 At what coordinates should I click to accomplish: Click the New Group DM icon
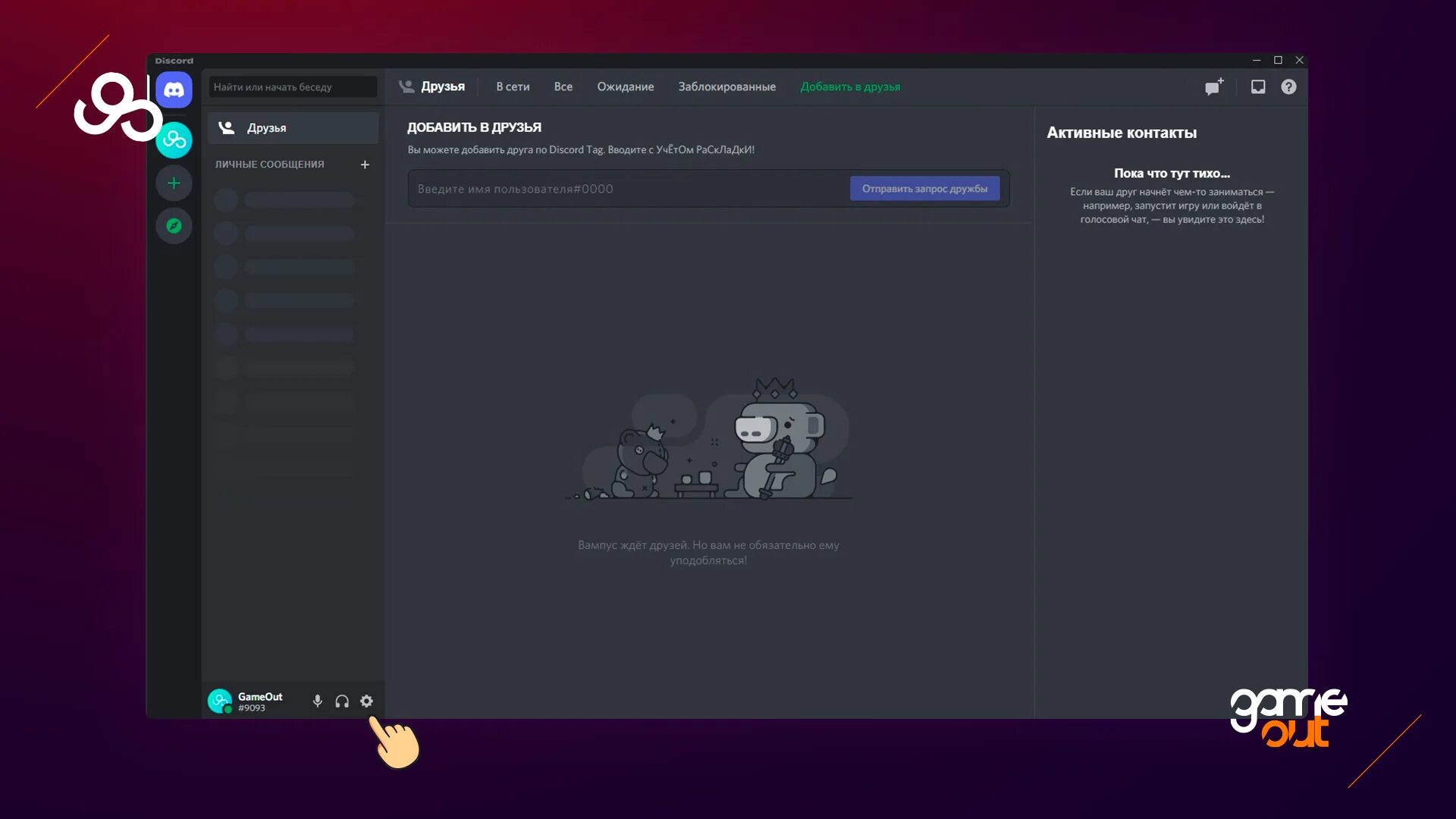(1214, 86)
